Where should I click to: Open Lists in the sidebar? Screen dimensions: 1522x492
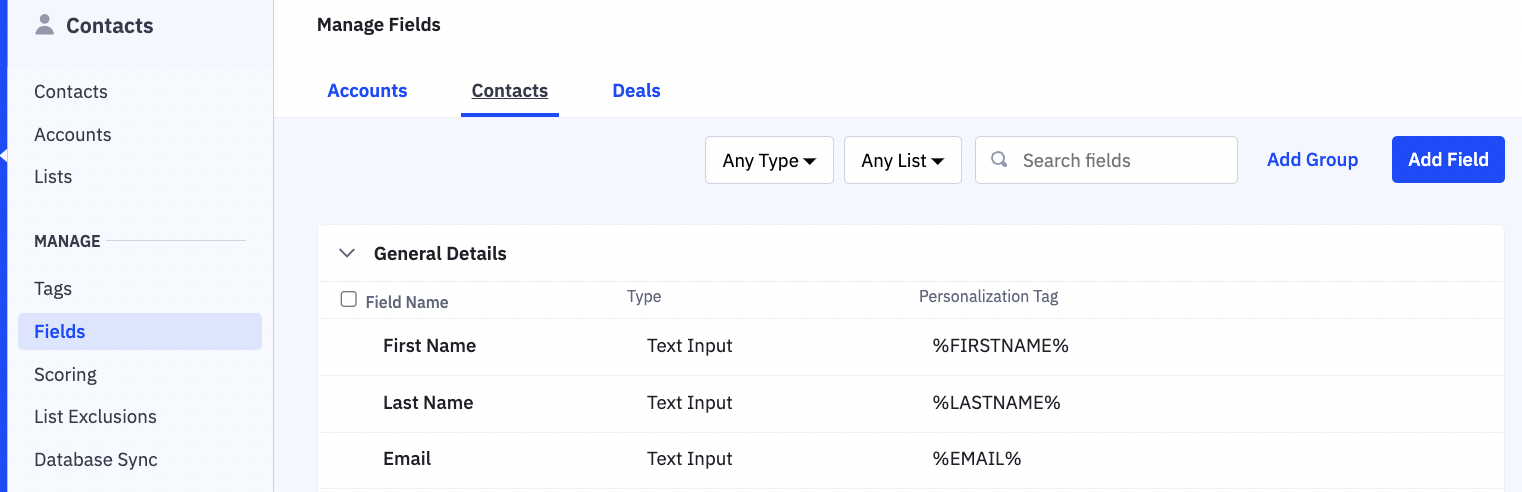click(x=53, y=177)
